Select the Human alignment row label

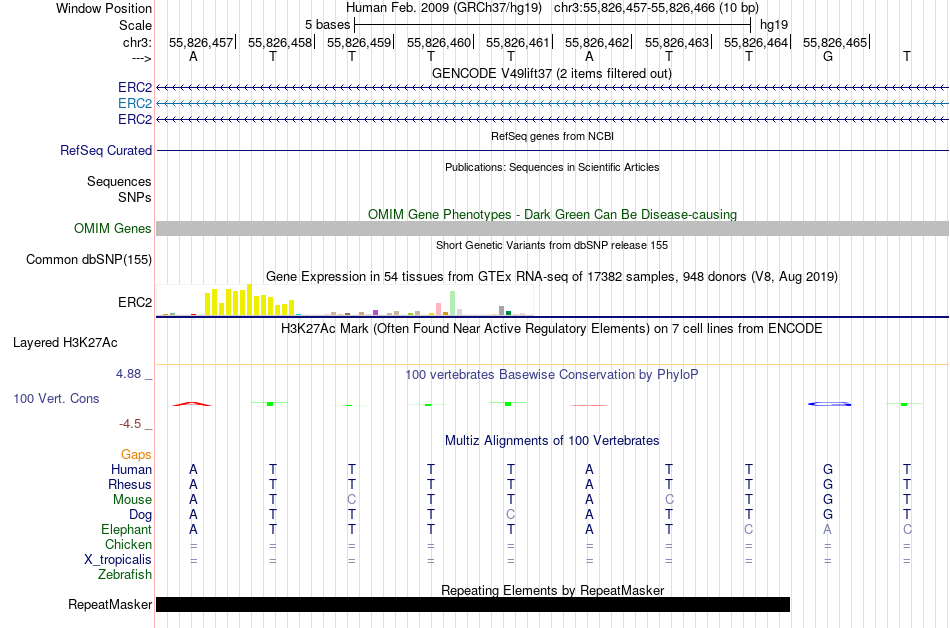point(131,469)
